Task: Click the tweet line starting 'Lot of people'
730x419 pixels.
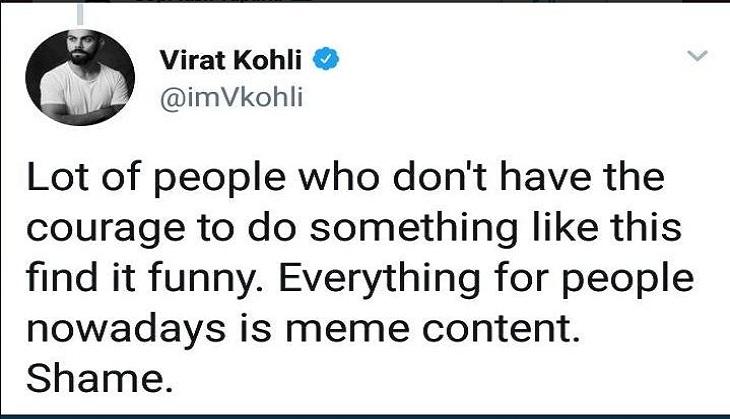Action: (x=345, y=178)
